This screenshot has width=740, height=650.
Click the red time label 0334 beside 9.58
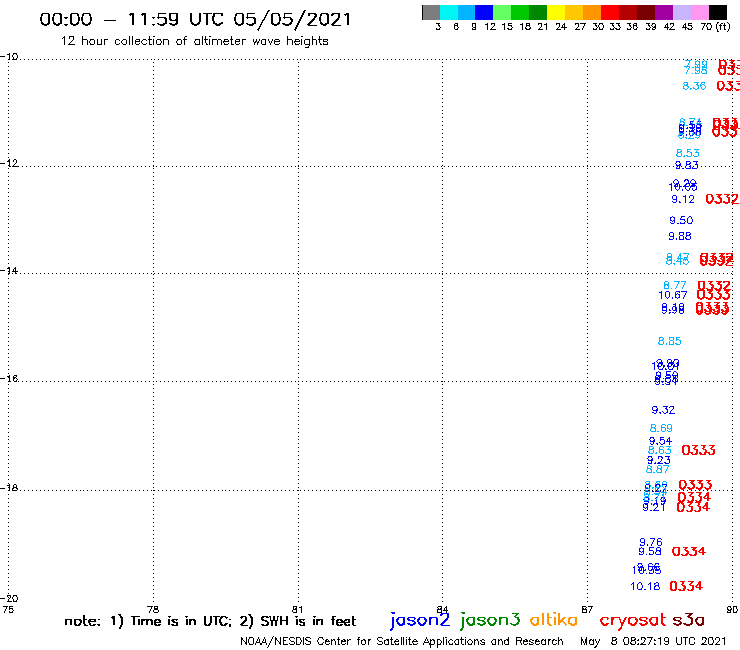[x=689, y=551]
